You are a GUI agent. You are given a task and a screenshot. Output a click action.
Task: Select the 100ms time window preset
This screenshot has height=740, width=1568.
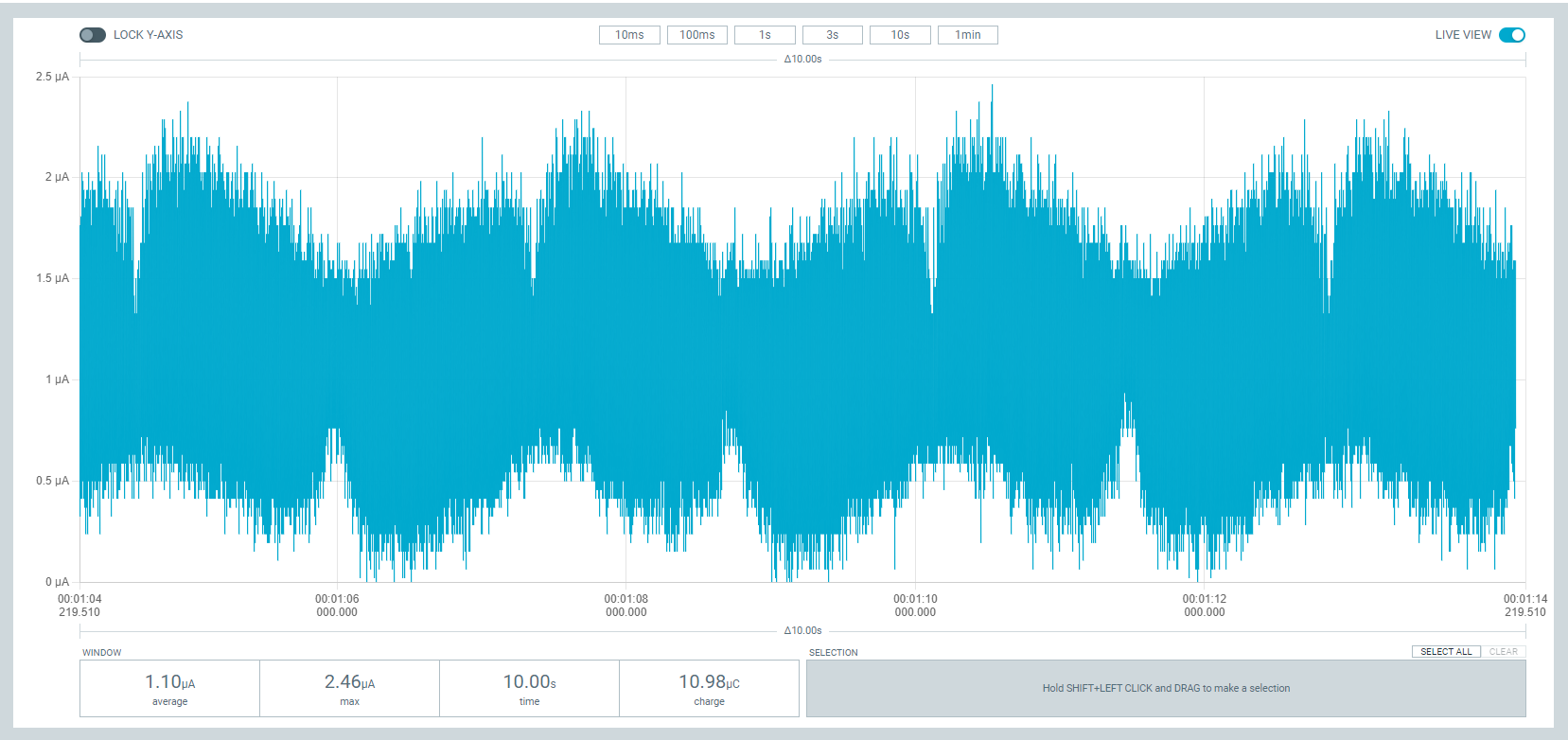click(x=697, y=35)
